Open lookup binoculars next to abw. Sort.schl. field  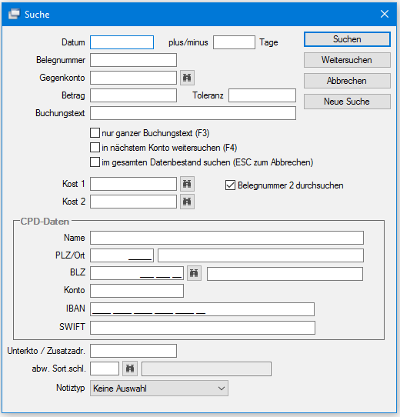click(x=130, y=369)
